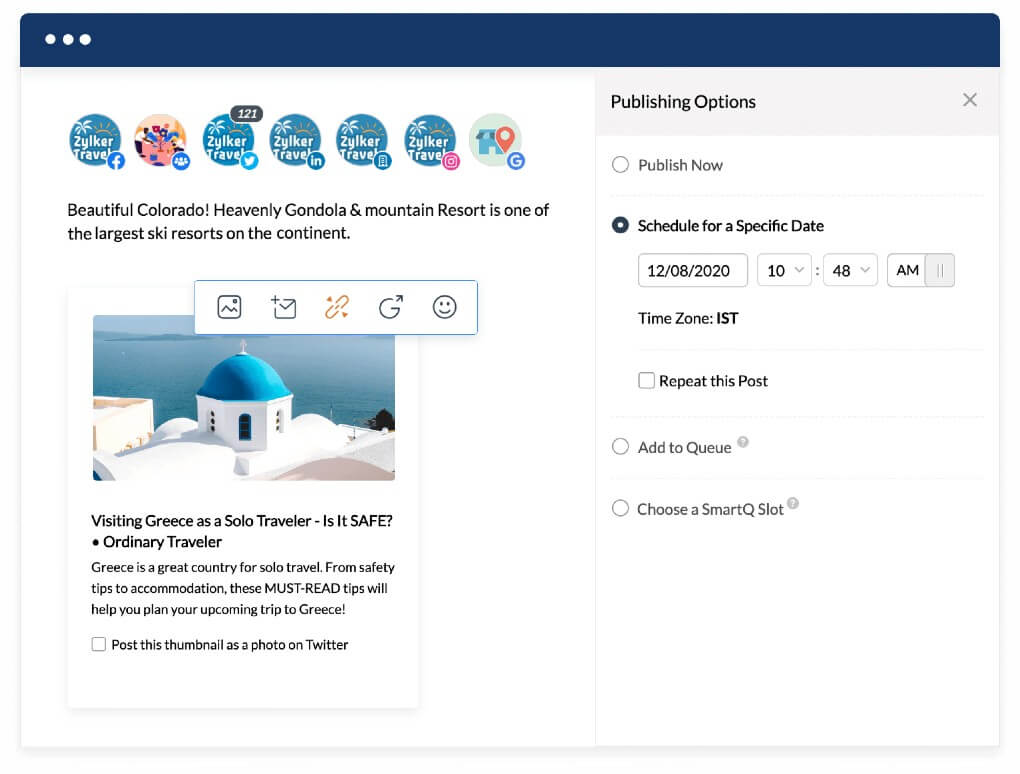Viewport: 1020px width, 774px height.
Task: Select the Zylker Travel Facebook account avatar
Action: (95, 141)
